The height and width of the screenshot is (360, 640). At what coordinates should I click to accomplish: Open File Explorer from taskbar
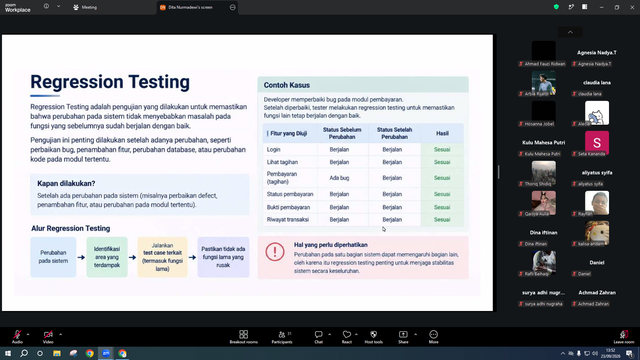[57, 353]
